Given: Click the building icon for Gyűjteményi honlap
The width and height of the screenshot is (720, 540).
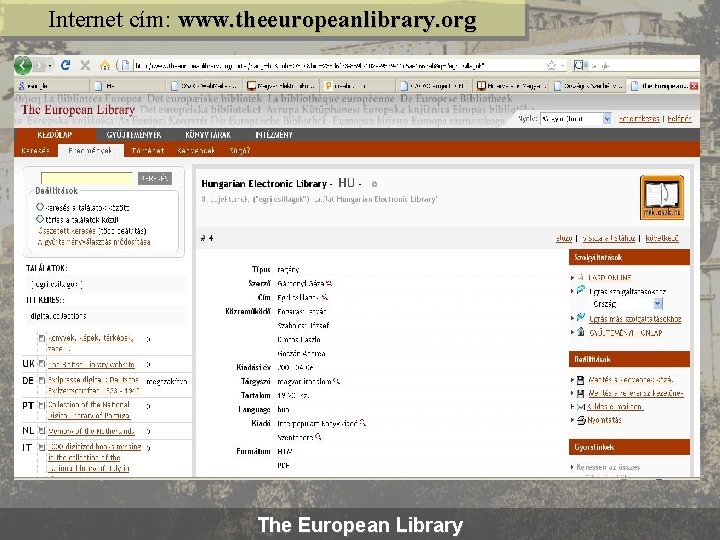Looking at the screenshot, I should (581, 332).
